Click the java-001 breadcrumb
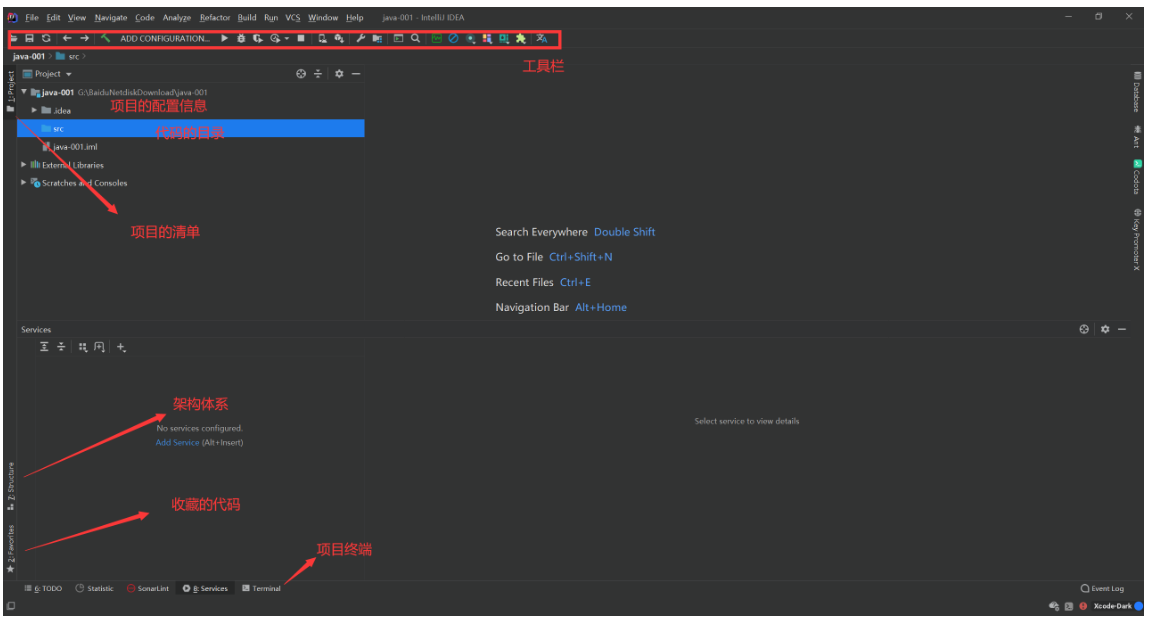 coord(28,56)
